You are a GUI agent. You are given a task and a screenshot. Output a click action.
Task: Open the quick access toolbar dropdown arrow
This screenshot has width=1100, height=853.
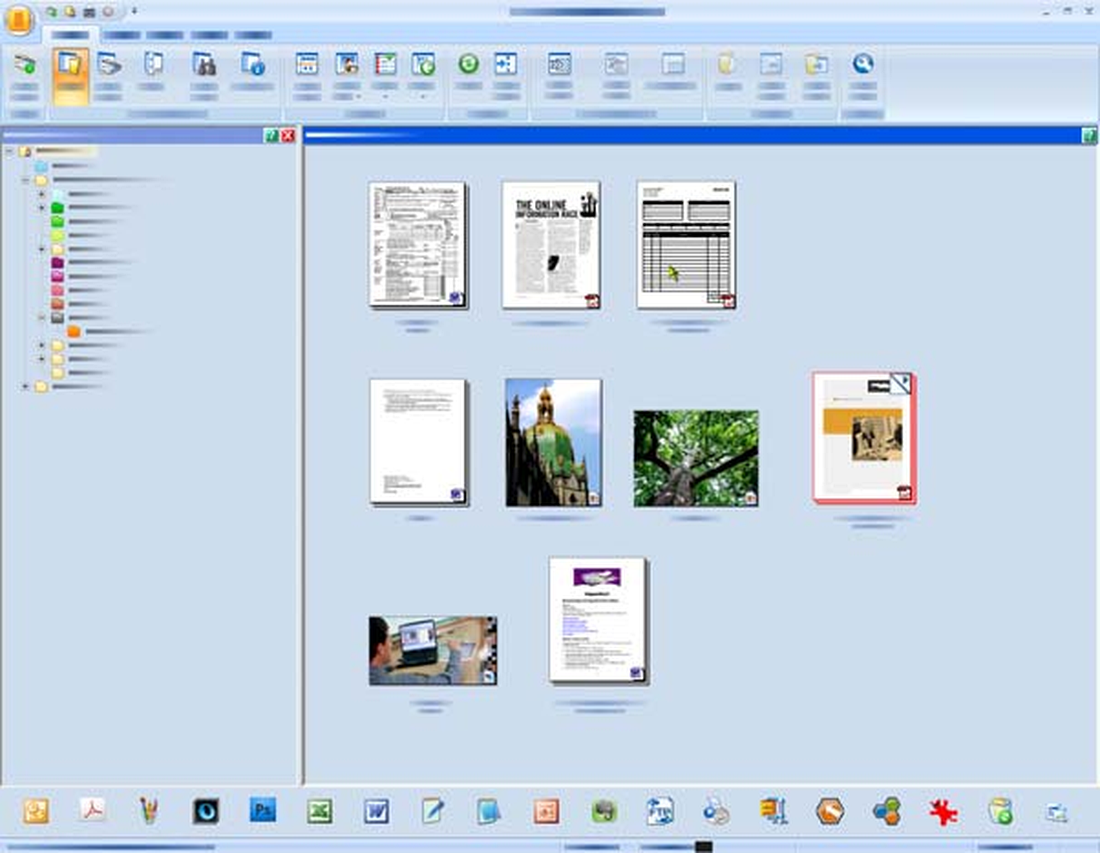point(134,11)
